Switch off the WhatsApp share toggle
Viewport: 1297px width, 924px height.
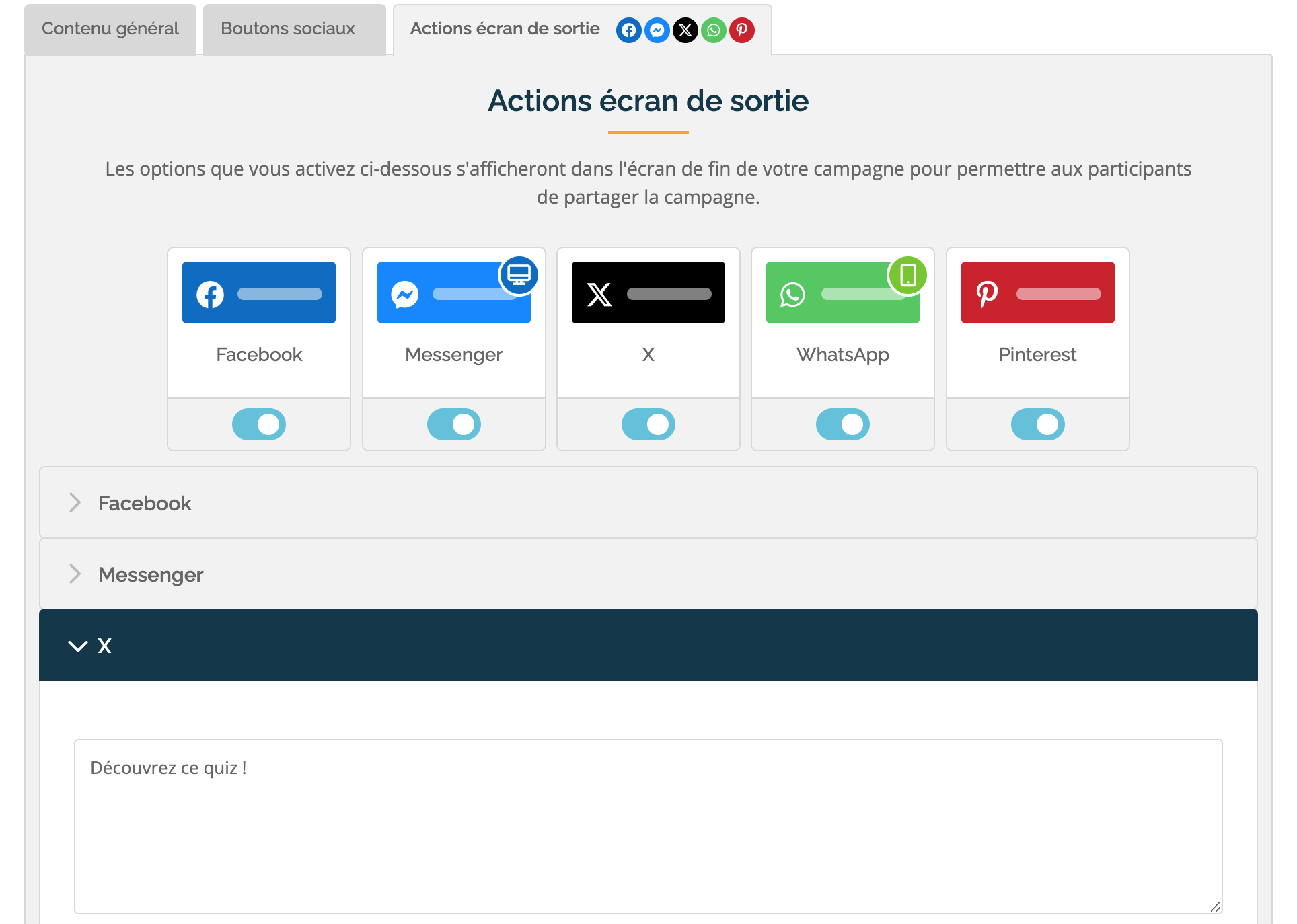[843, 424]
